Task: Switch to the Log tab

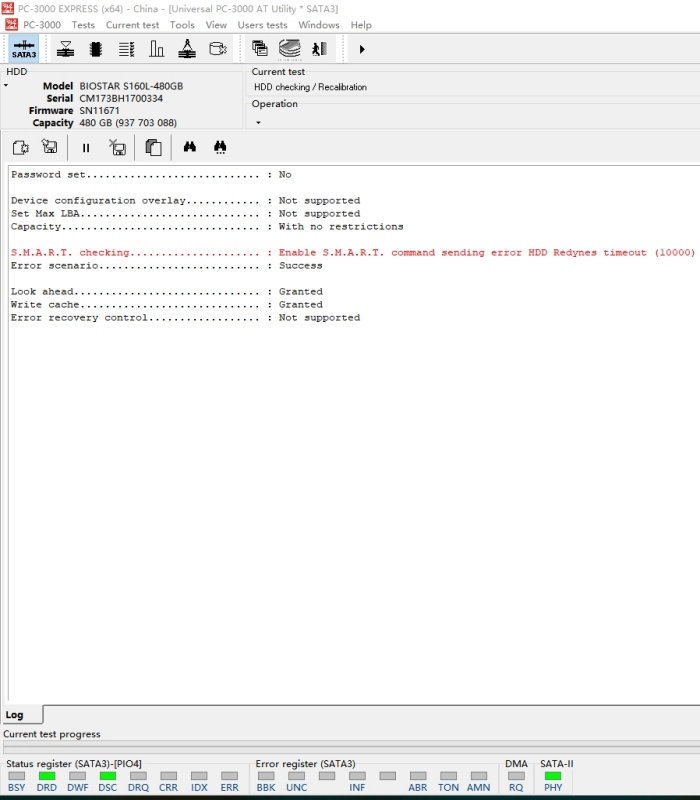Action: pos(21,715)
